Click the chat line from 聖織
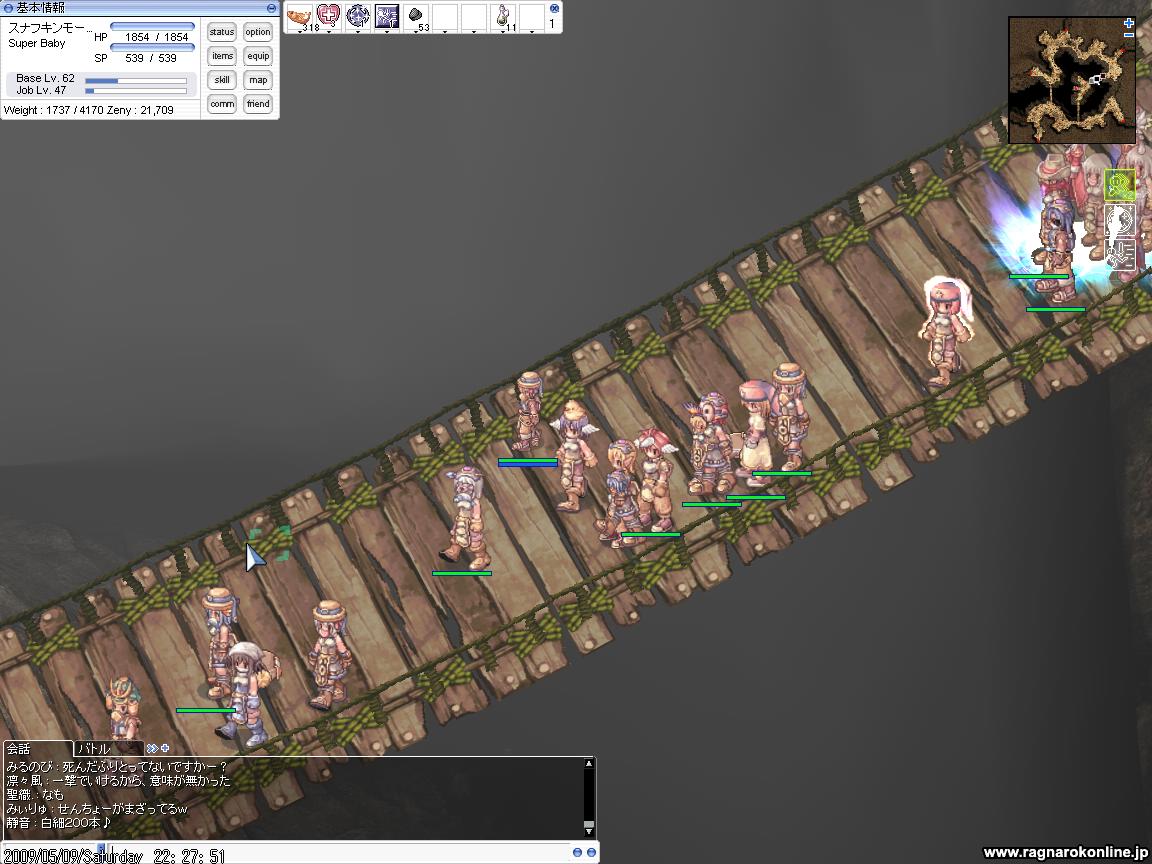 tap(35, 794)
